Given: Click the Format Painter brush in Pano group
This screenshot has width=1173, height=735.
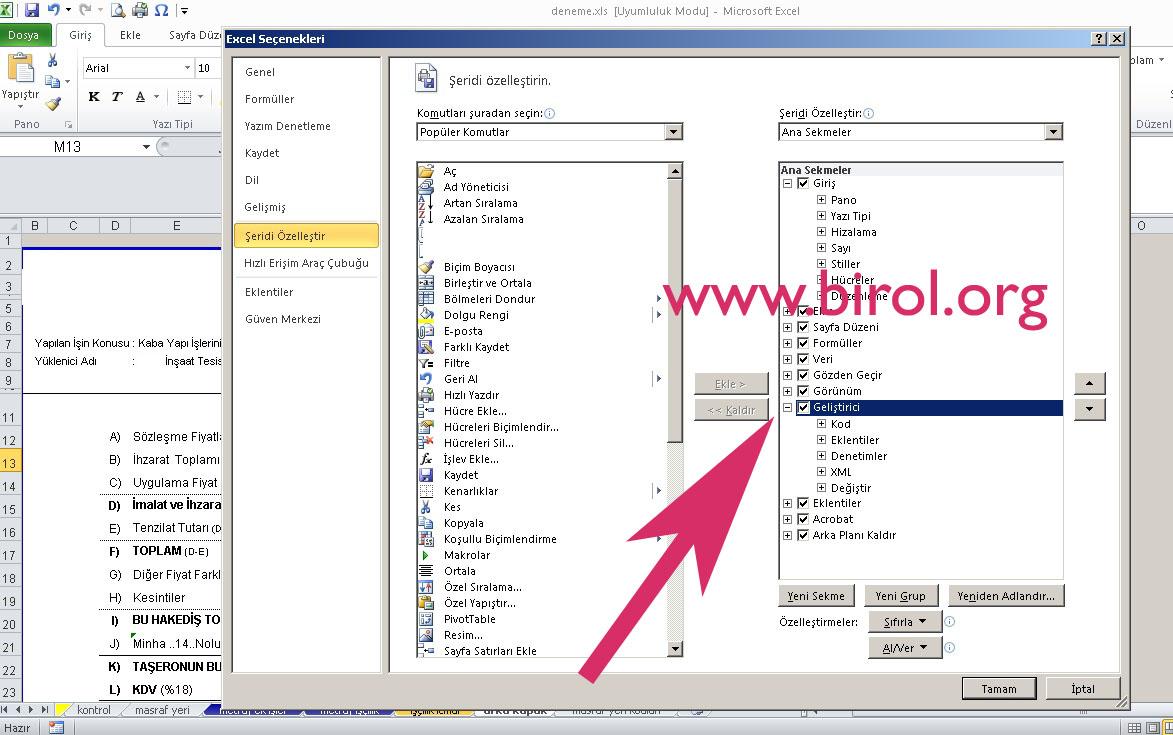Looking at the screenshot, I should pyautogui.click(x=52, y=104).
